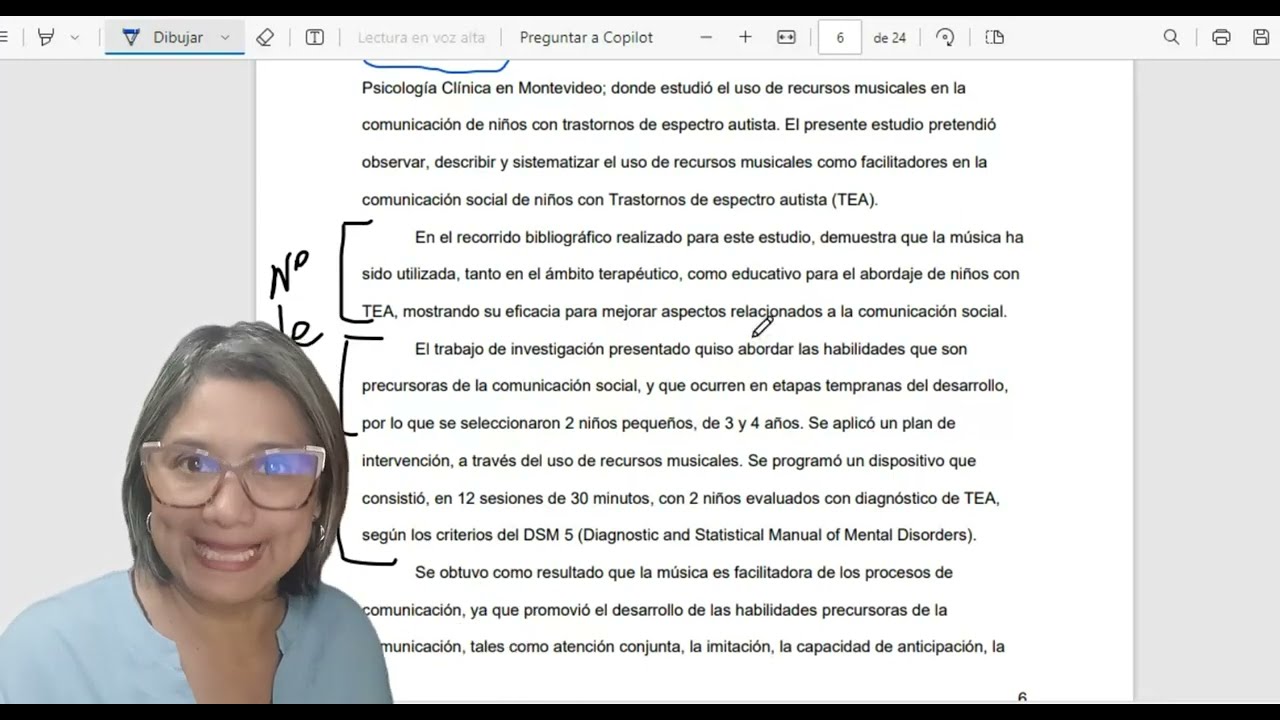Click the text 'En el recorrido bibliográfico'
This screenshot has width=1280, height=720.
[x=513, y=237]
